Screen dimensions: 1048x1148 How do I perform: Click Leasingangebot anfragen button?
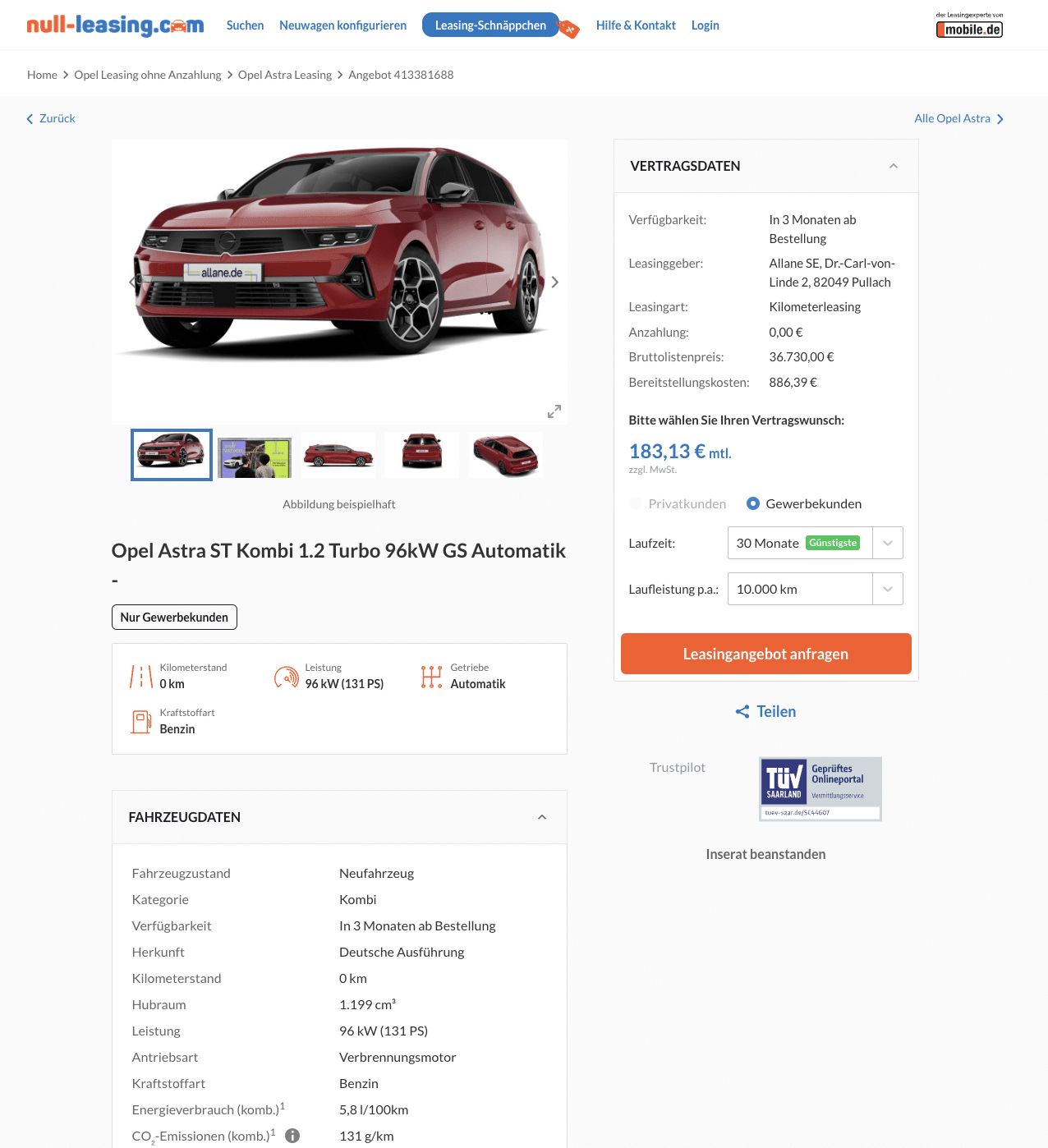coord(766,654)
